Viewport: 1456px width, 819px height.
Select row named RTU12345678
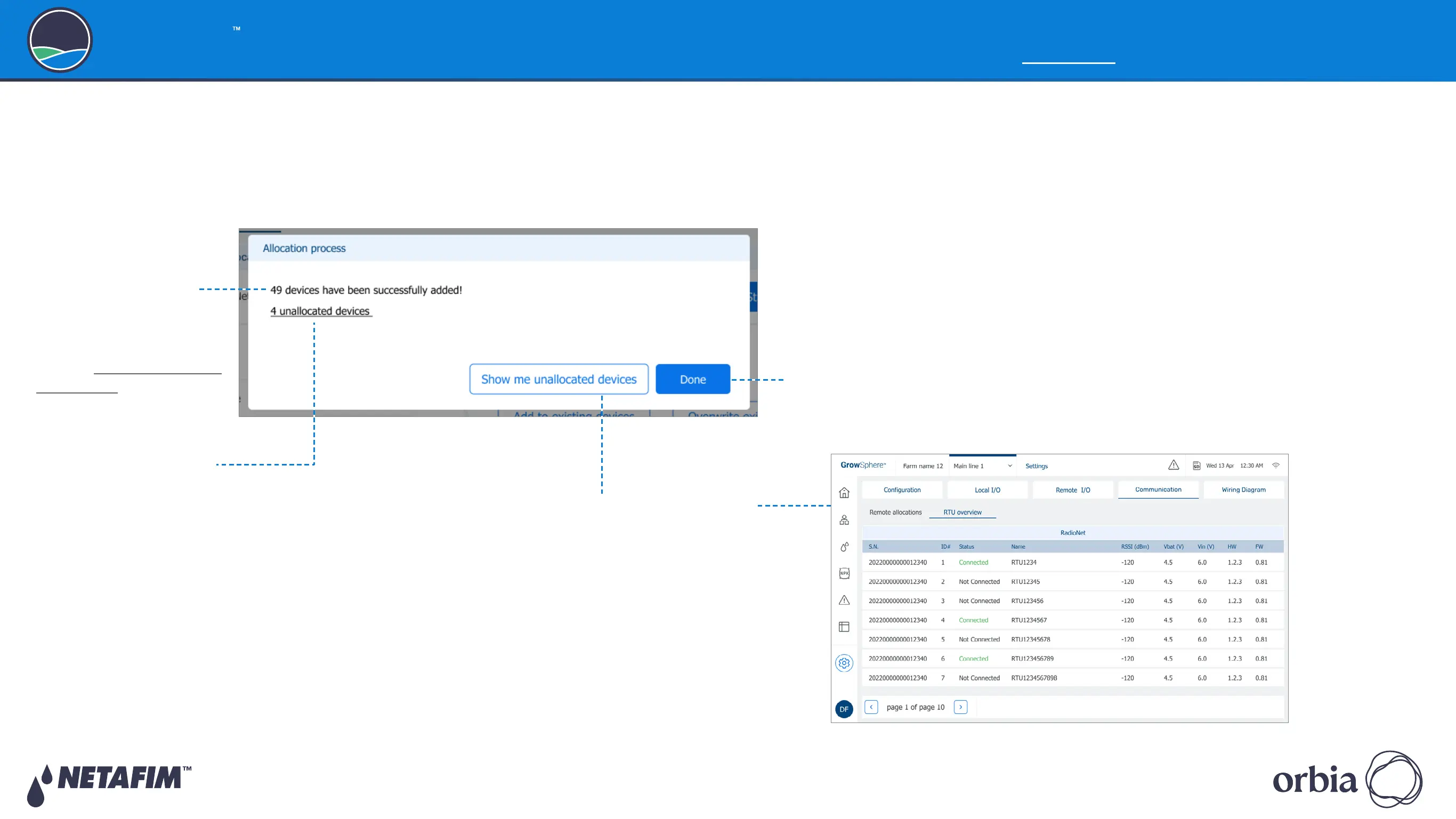tap(1072, 639)
